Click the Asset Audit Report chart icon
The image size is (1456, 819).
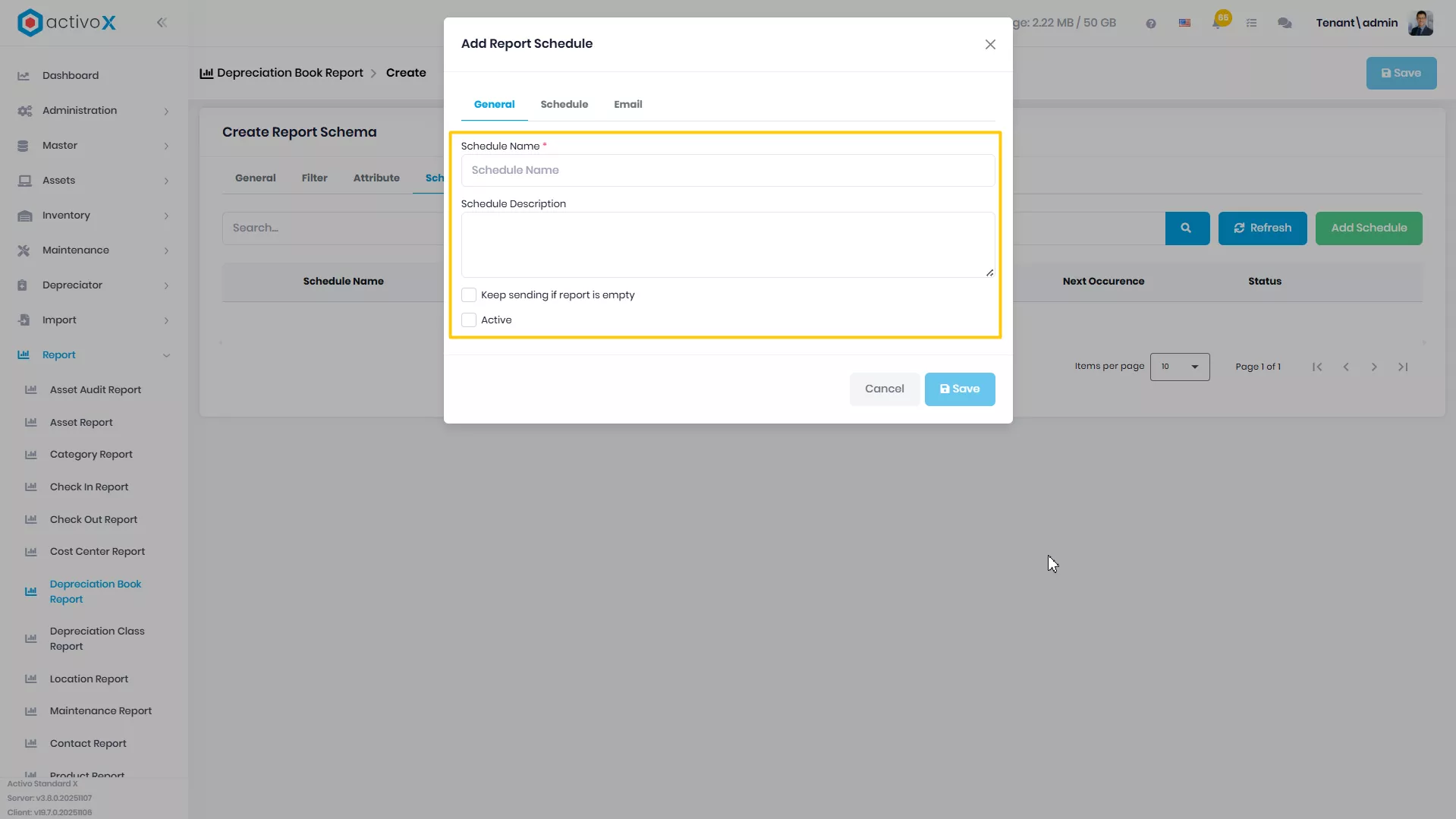[x=31, y=390]
